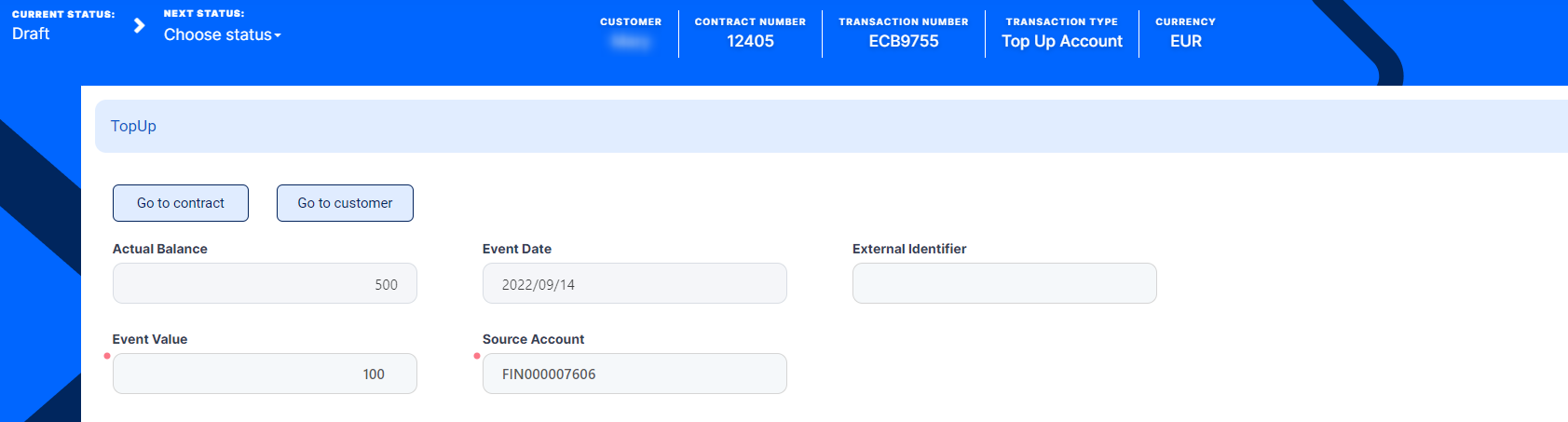The image size is (1568, 422).
Task: Click the TopUp section header
Action: [133, 127]
